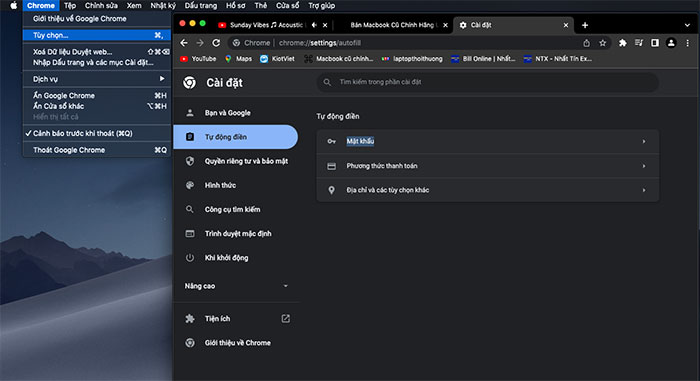
Task: Open the Dấu trang menu
Action: point(200,5)
